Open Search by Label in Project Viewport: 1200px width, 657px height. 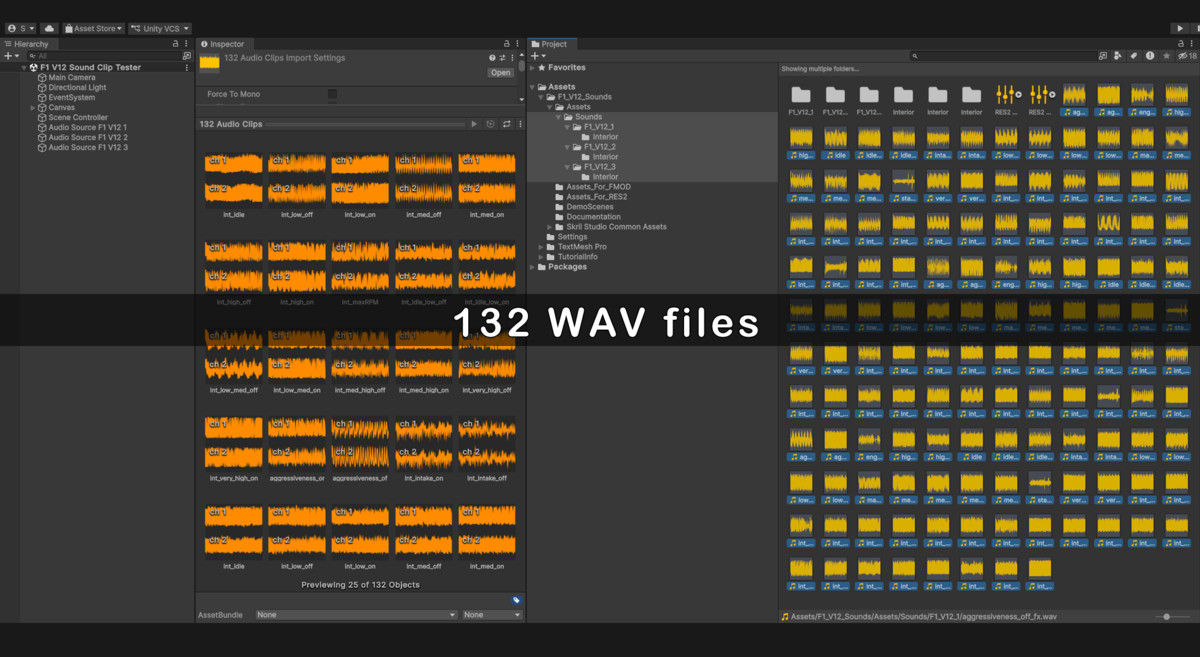[x=1134, y=56]
